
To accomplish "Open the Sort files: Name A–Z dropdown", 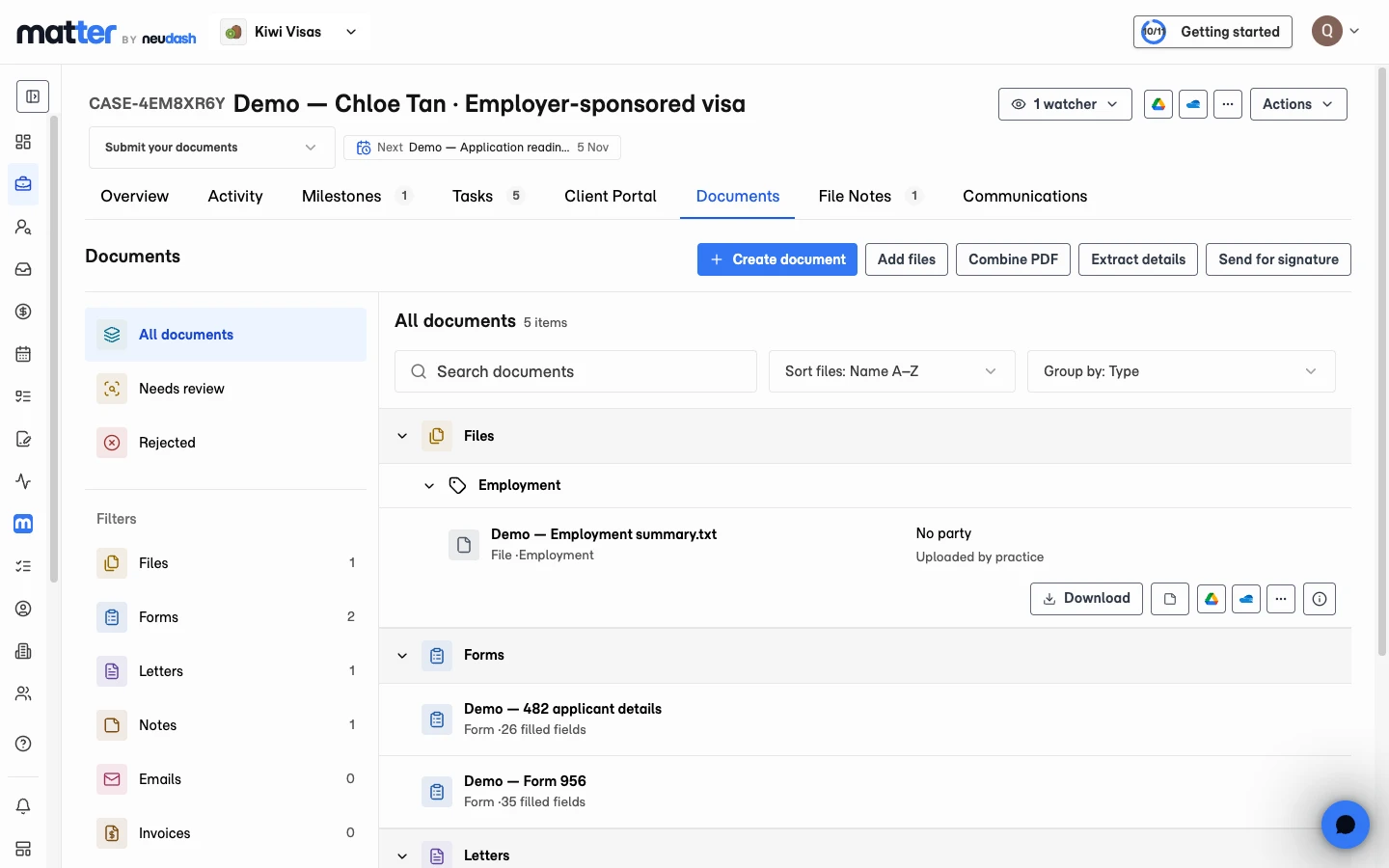I will pos(891,371).
